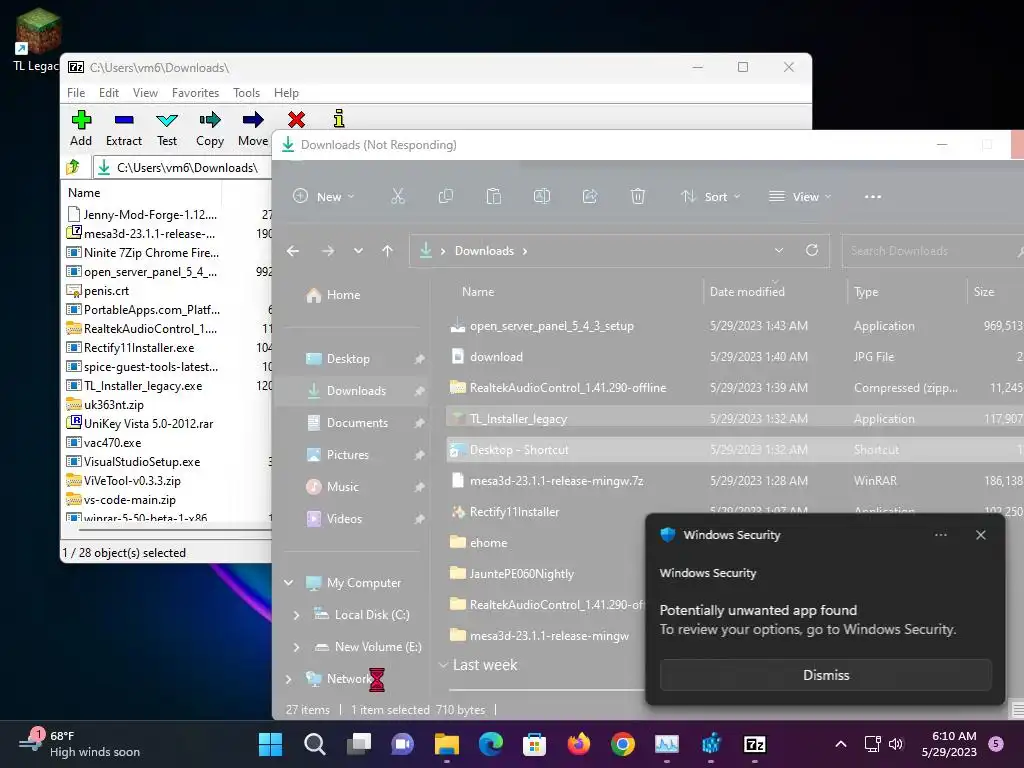Click the trash Delete icon in Explorer

(x=638, y=197)
